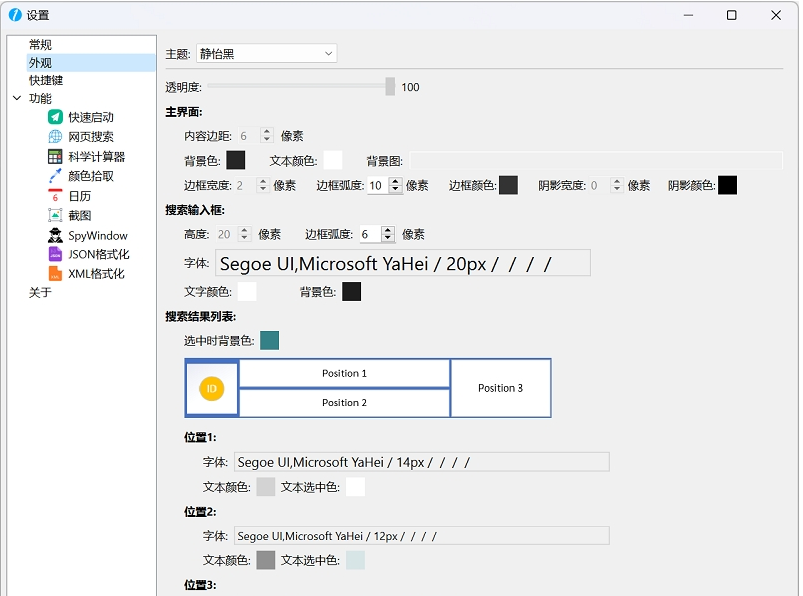This screenshot has height=596, width=803.
Task: Select the SpyWindow spy icon
Action: tap(55, 235)
